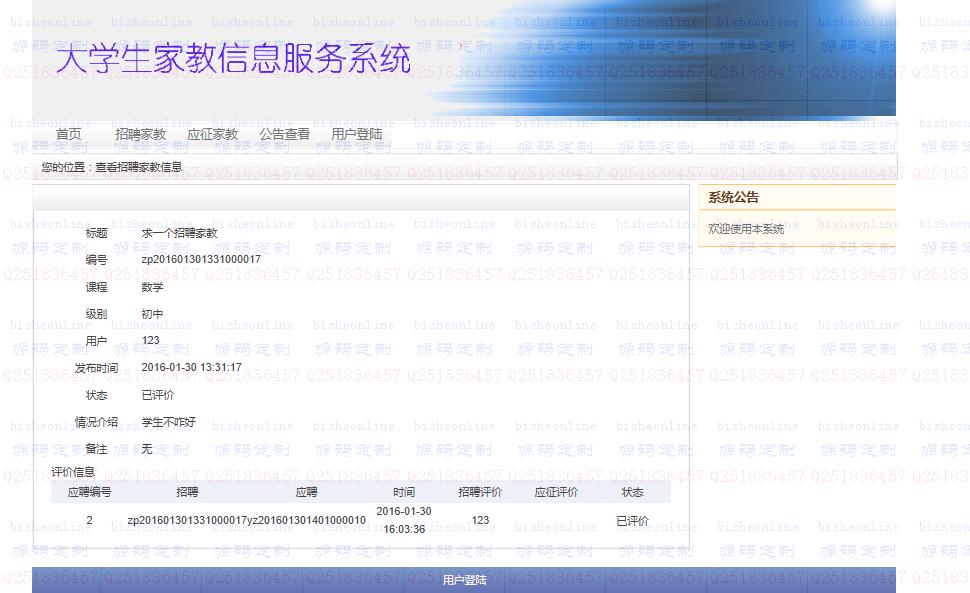
Task: Select the description 学生不听好
Action: click(x=168, y=422)
